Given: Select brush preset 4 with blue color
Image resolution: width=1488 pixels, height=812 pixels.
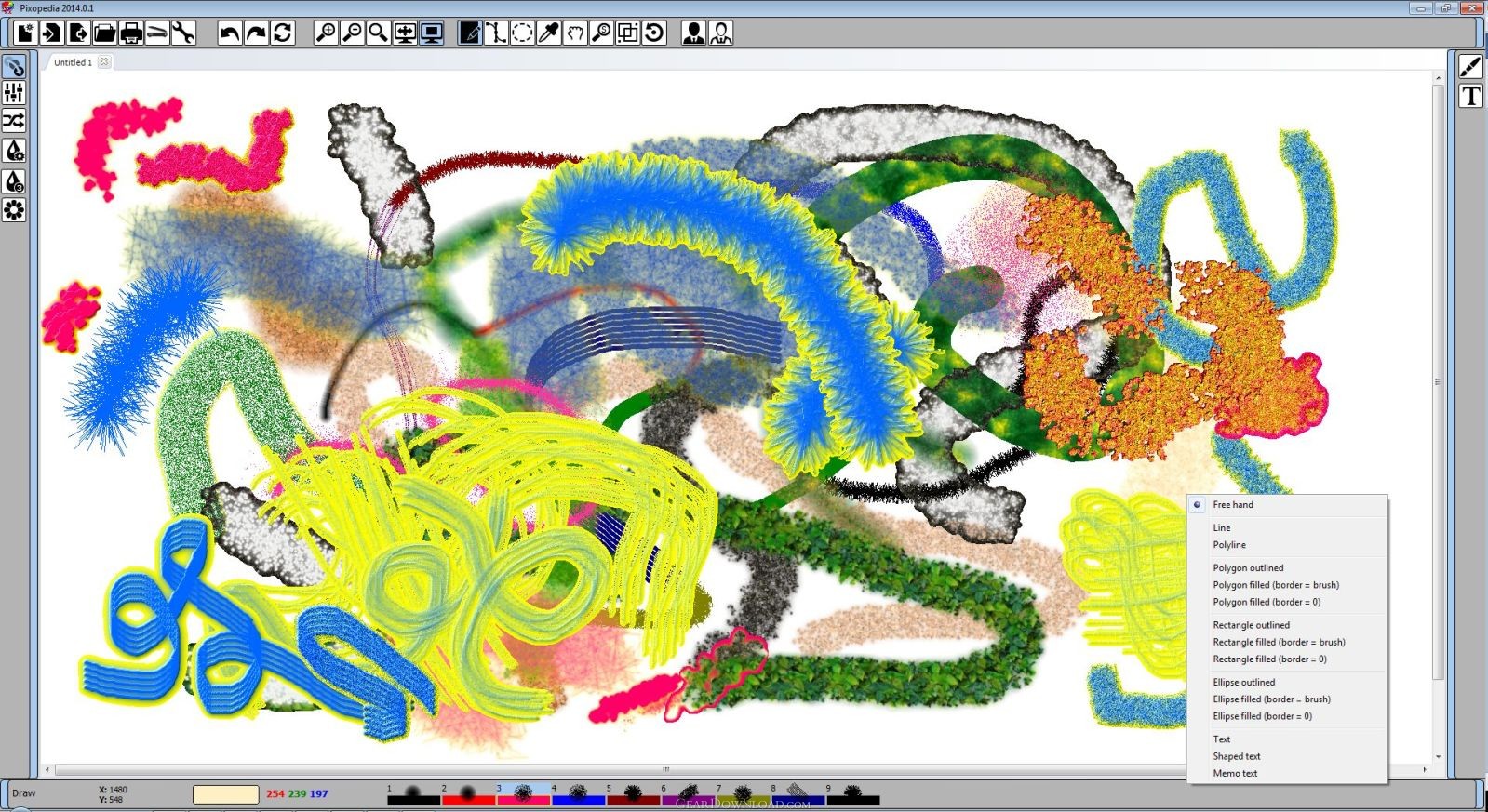Looking at the screenshot, I should point(578,795).
